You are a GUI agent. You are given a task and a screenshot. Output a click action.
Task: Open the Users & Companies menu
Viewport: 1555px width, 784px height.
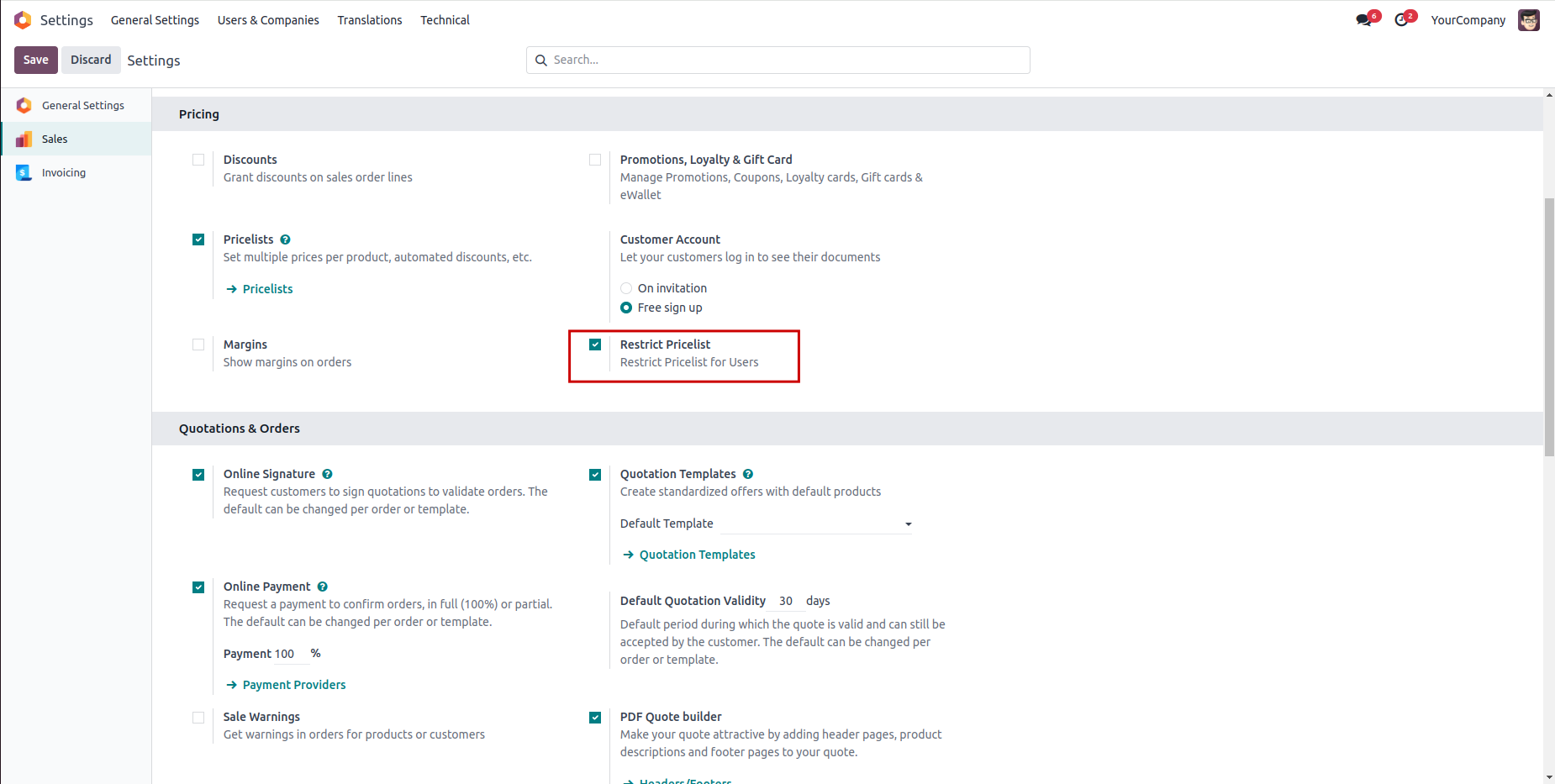268,20
